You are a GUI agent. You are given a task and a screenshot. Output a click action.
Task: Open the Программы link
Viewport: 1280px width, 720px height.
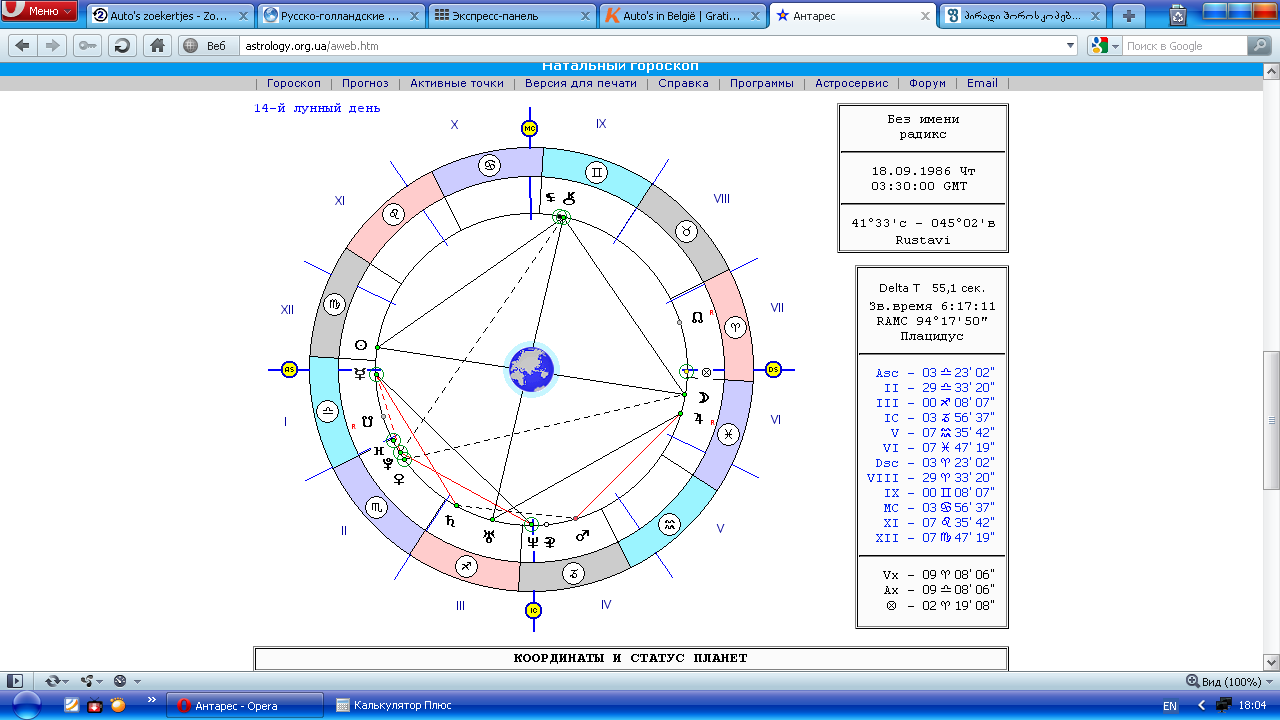coord(762,83)
